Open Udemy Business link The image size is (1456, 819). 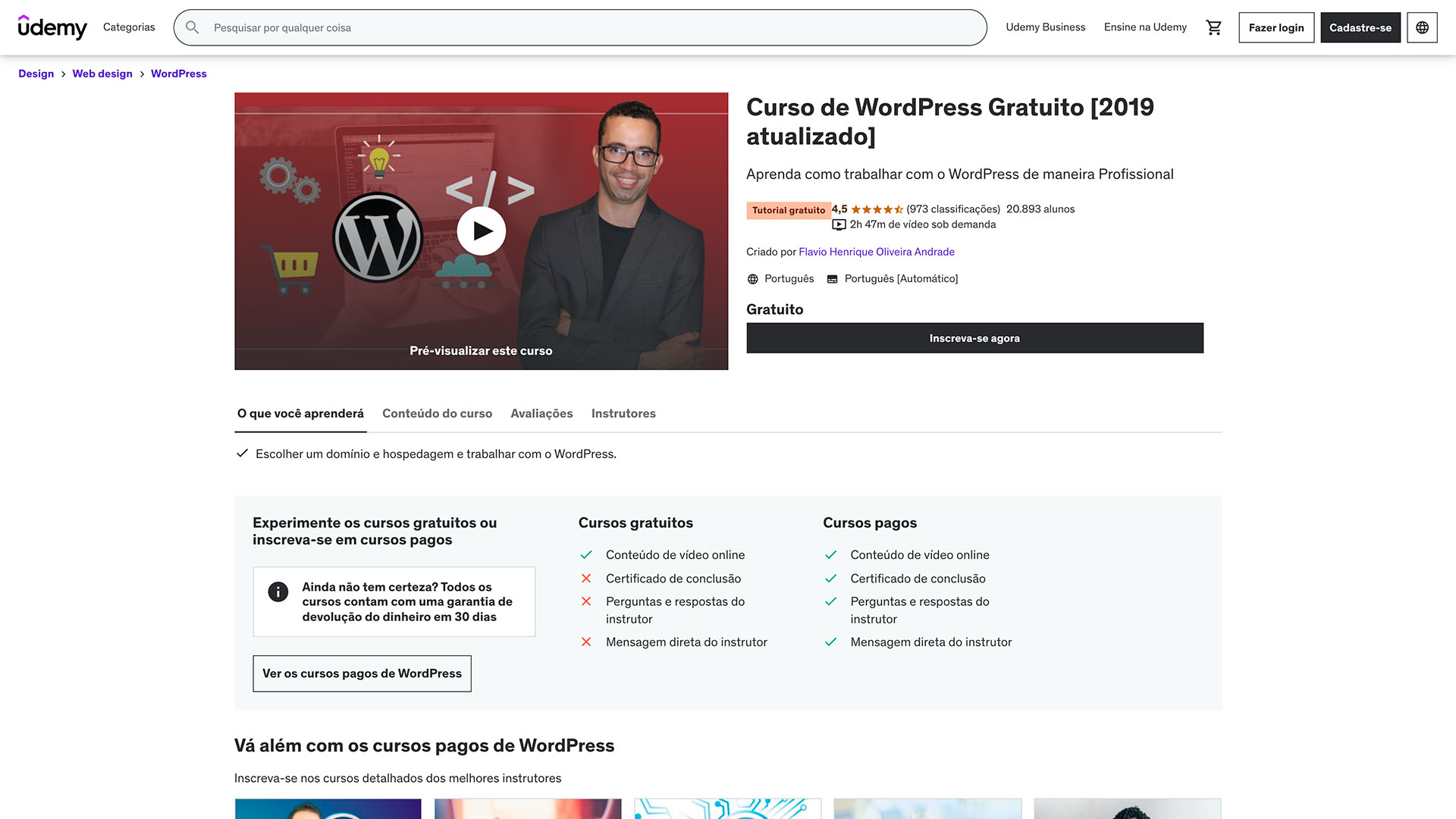[1045, 27]
